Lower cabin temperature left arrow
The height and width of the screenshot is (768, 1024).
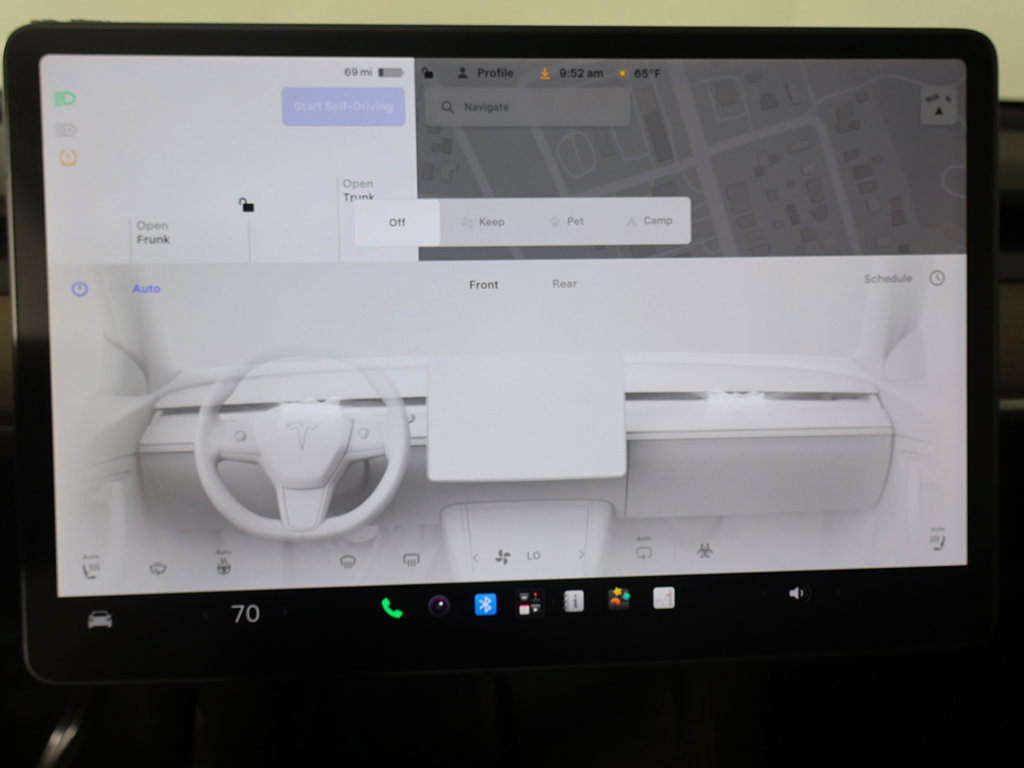tap(205, 615)
